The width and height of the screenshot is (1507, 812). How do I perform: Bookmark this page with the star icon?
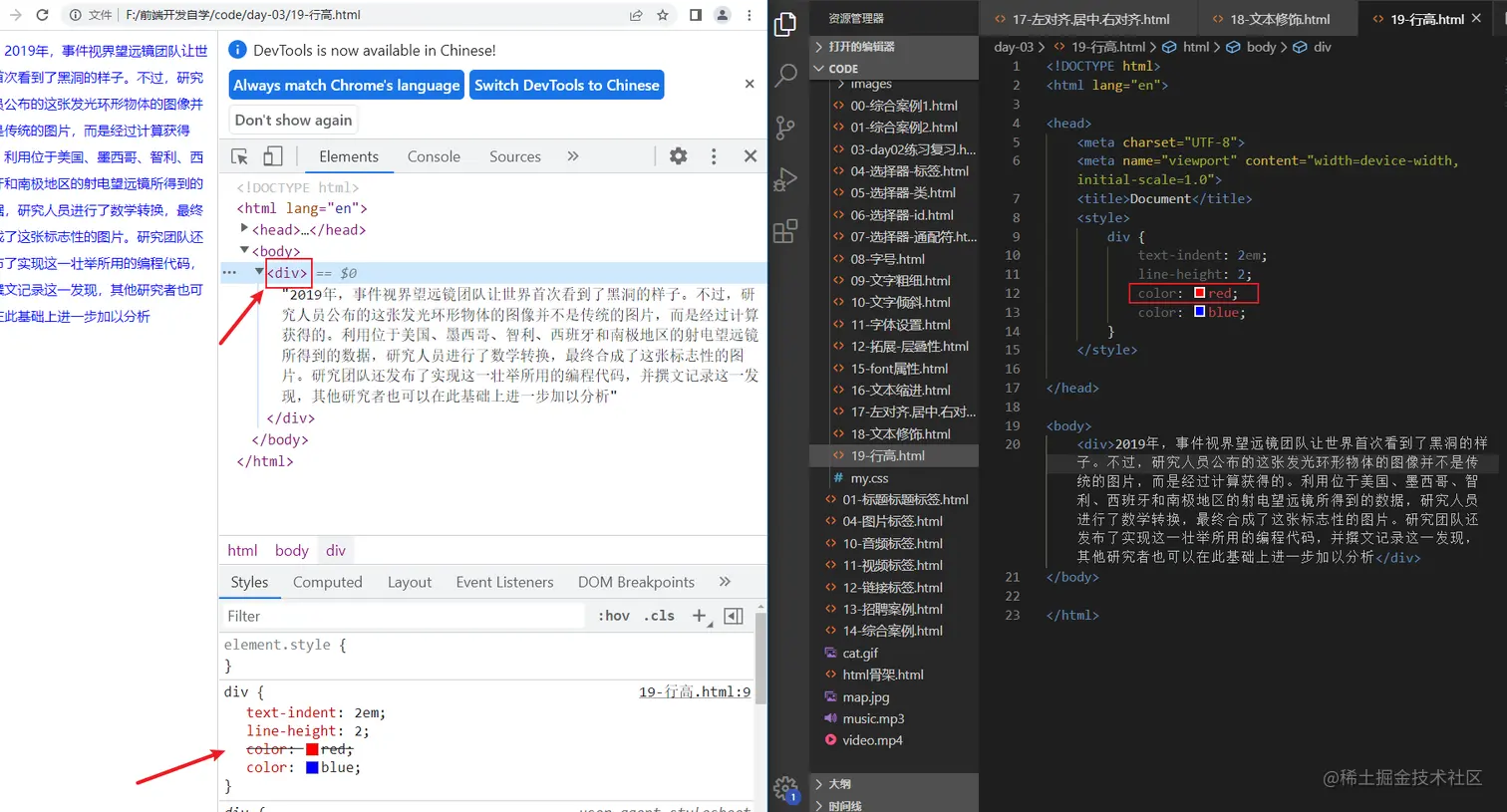click(x=663, y=15)
